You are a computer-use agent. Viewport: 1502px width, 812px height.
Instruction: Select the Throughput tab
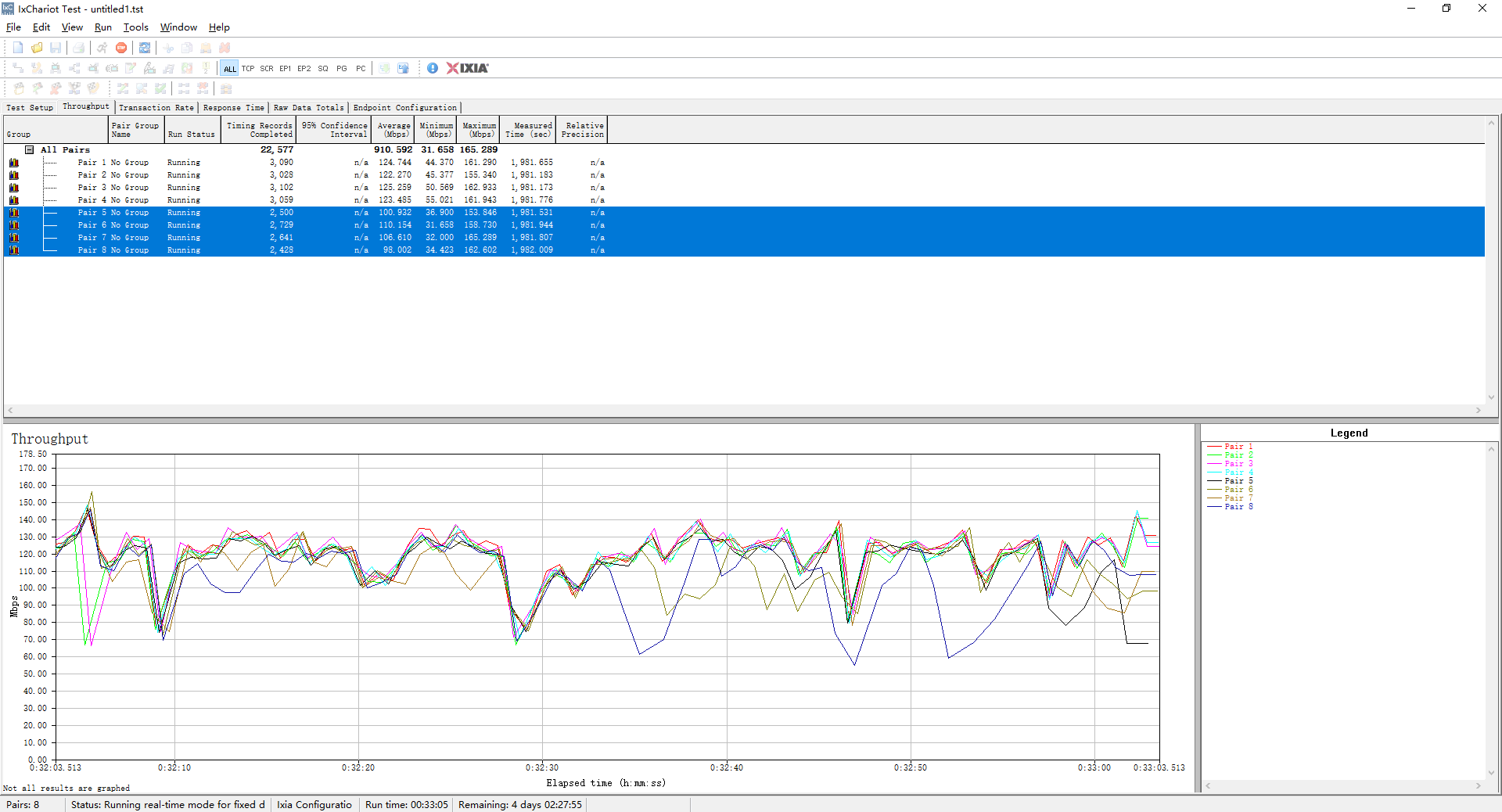point(86,106)
